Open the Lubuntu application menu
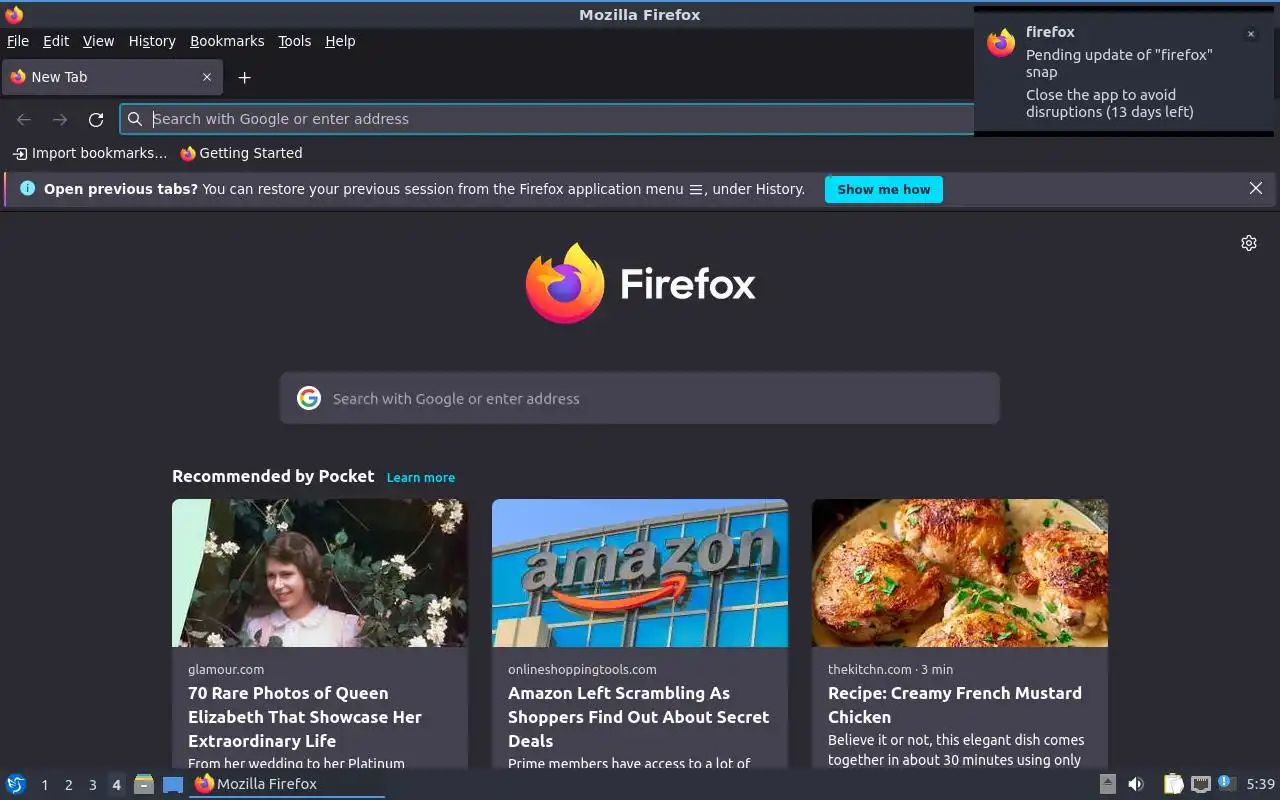This screenshot has height=800, width=1280. pos(16,784)
